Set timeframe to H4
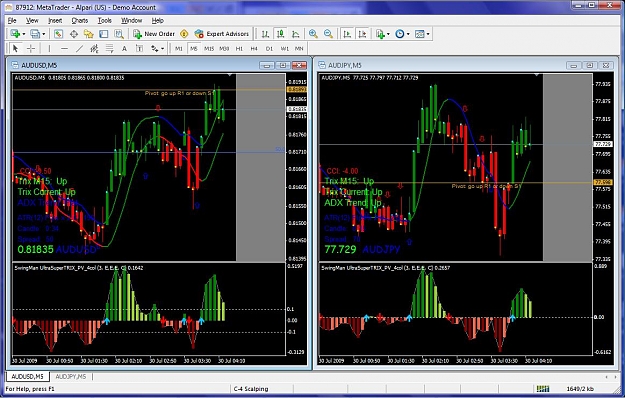 click(x=254, y=49)
